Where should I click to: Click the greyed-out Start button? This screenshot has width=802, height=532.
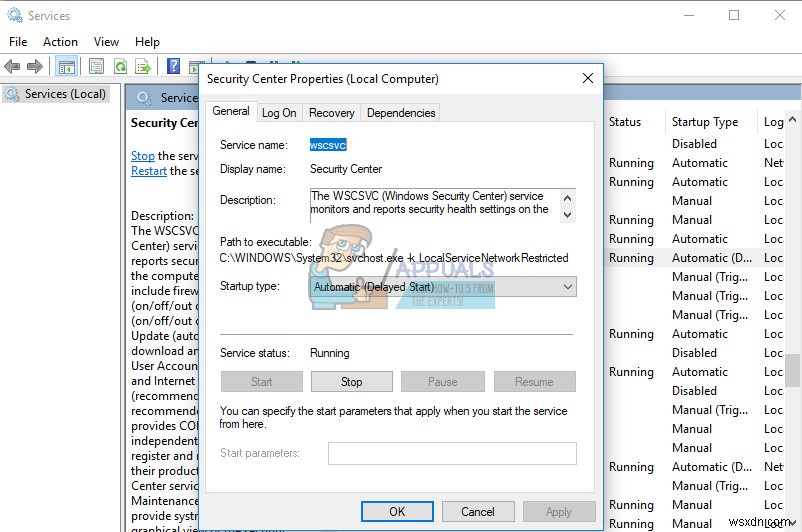pyautogui.click(x=261, y=382)
